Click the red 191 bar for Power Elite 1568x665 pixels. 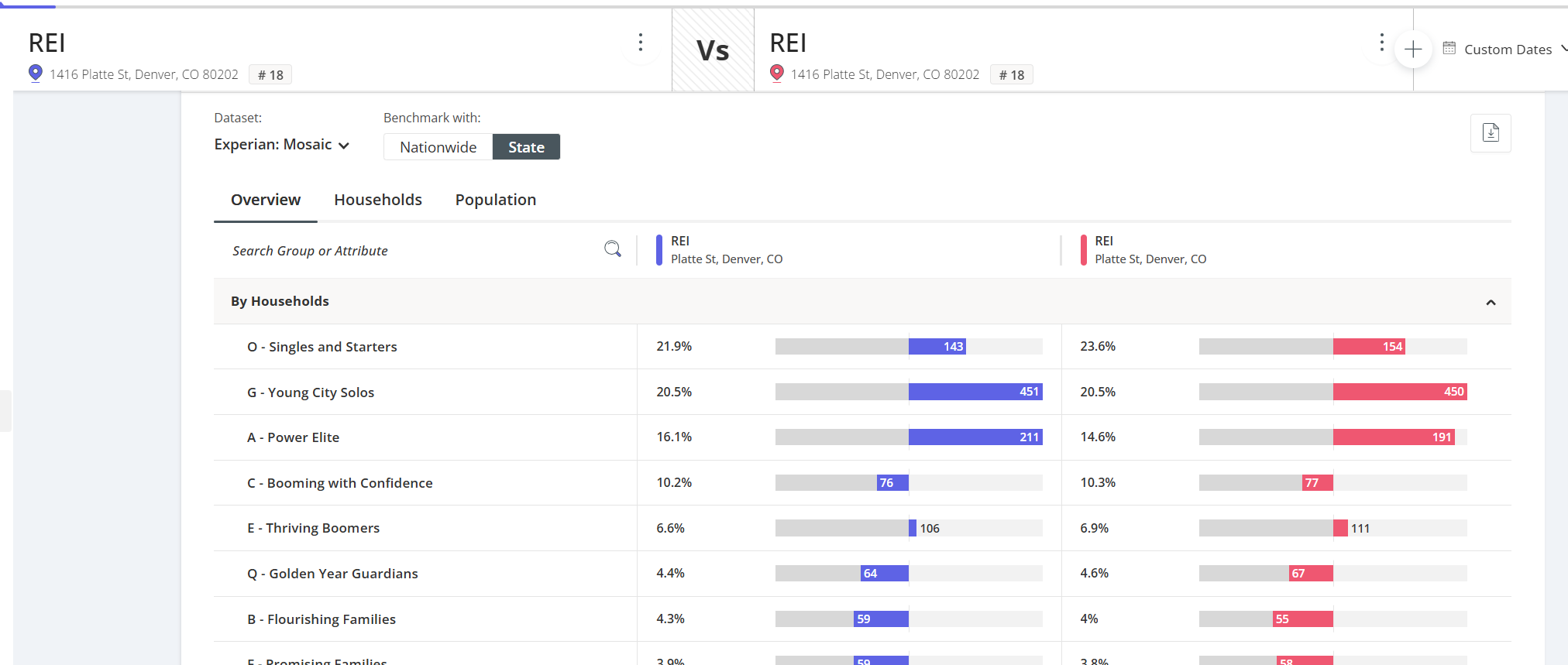1394,437
